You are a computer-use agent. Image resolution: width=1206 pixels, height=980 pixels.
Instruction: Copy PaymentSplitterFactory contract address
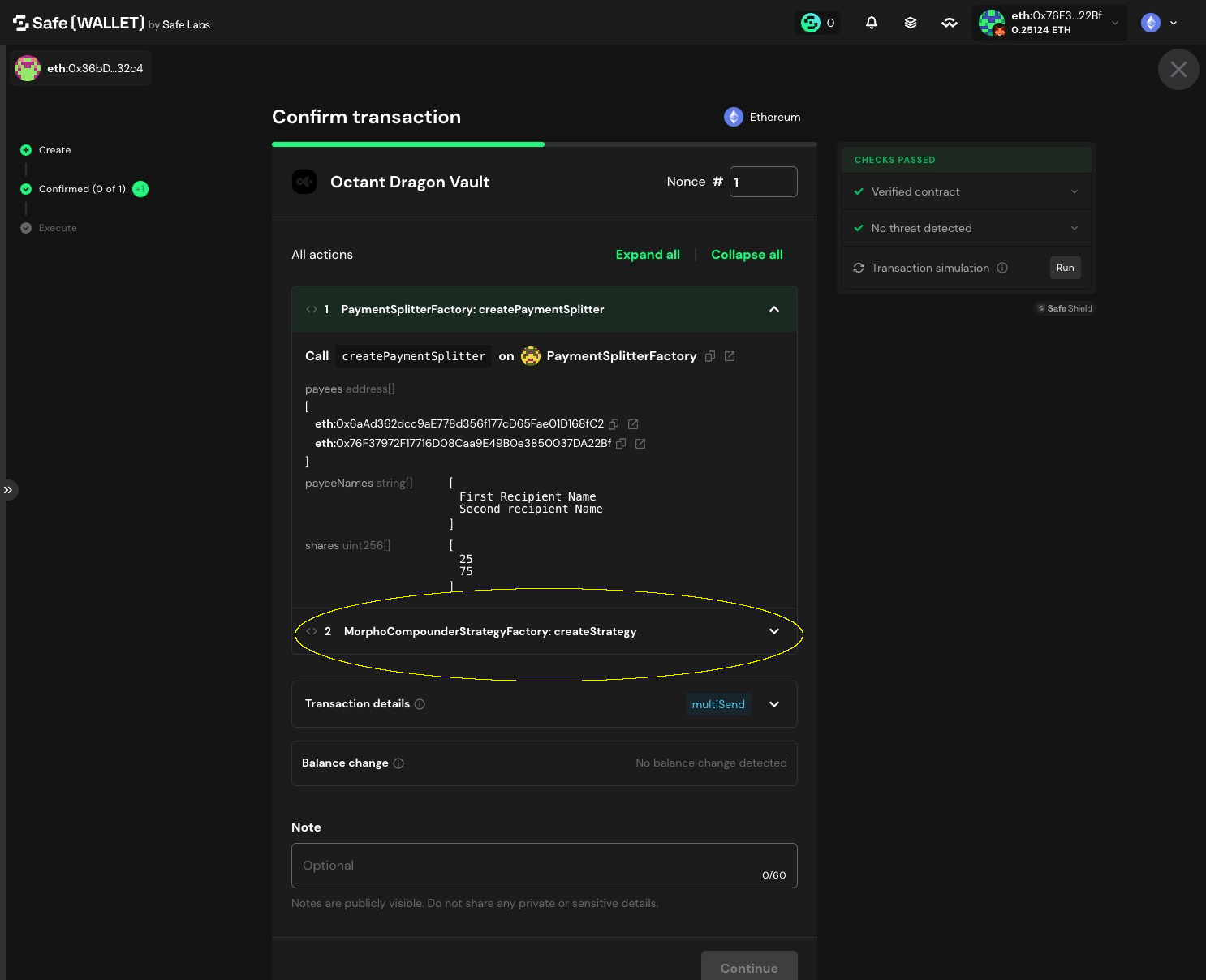click(x=710, y=356)
